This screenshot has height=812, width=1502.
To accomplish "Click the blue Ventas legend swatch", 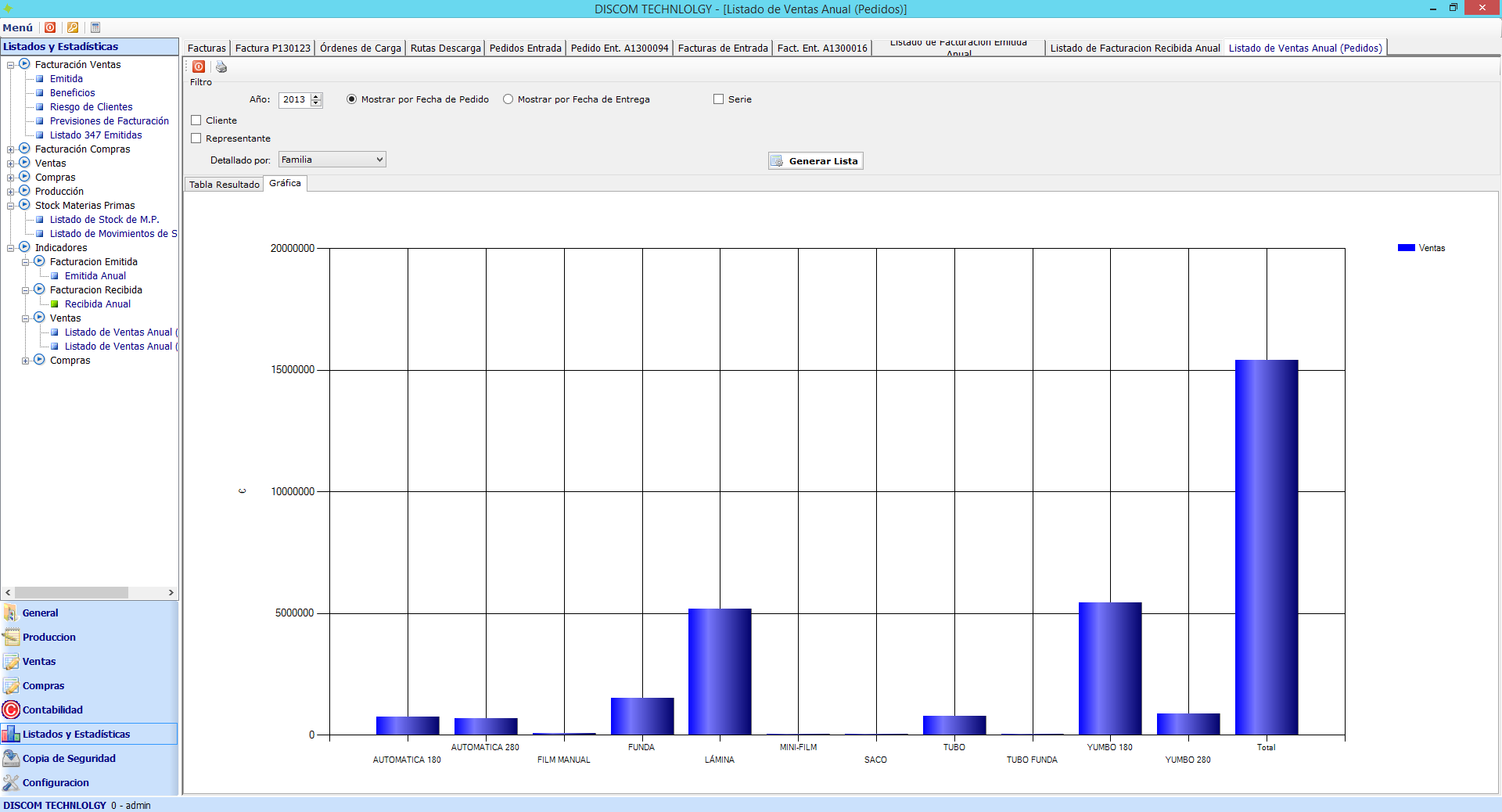I will click(x=1406, y=248).
